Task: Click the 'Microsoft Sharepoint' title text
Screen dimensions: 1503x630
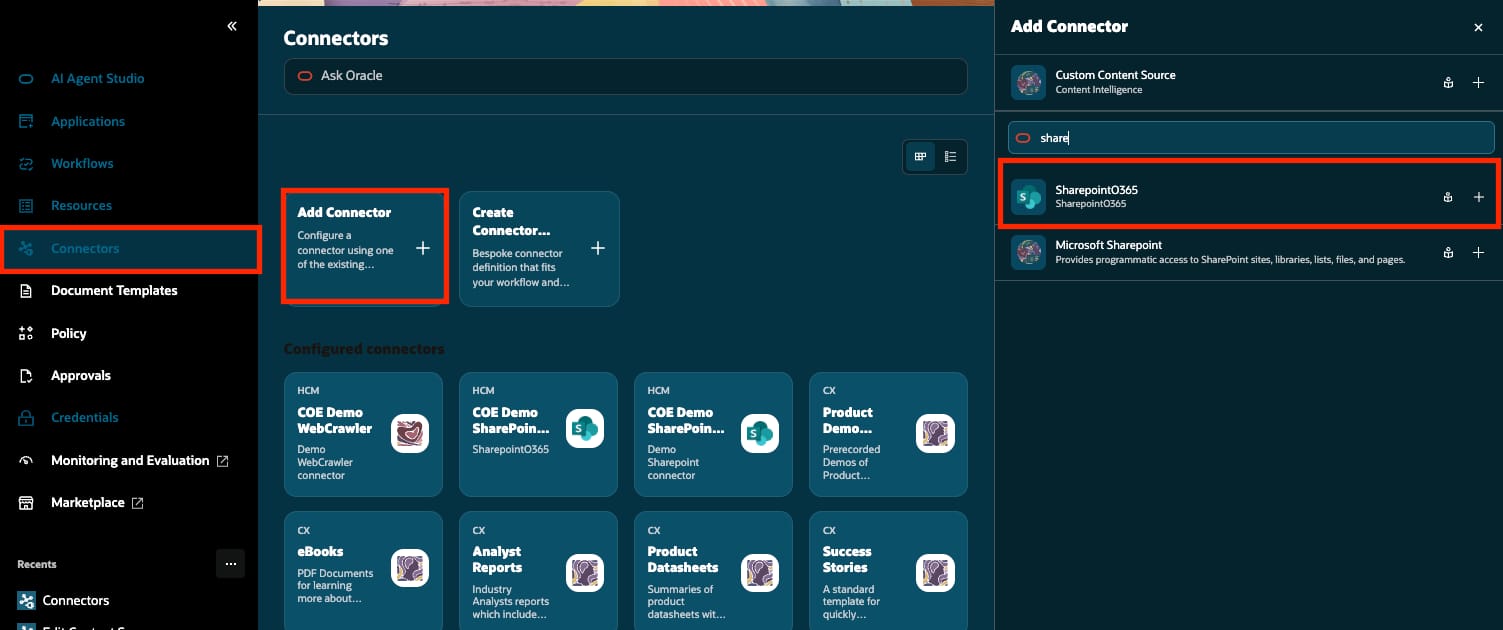Action: [1108, 245]
